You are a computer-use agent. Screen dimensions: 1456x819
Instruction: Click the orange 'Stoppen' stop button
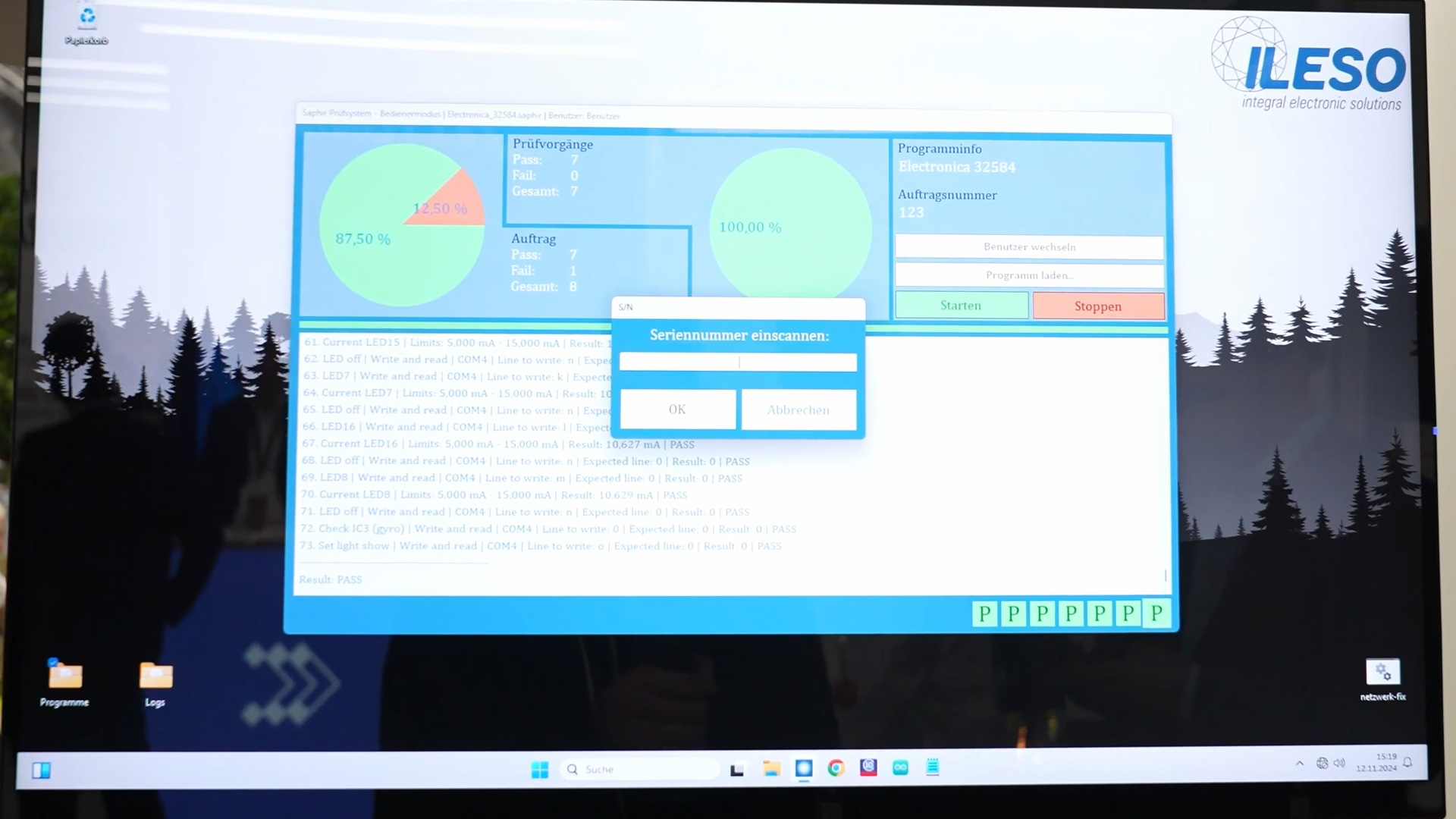click(1098, 305)
